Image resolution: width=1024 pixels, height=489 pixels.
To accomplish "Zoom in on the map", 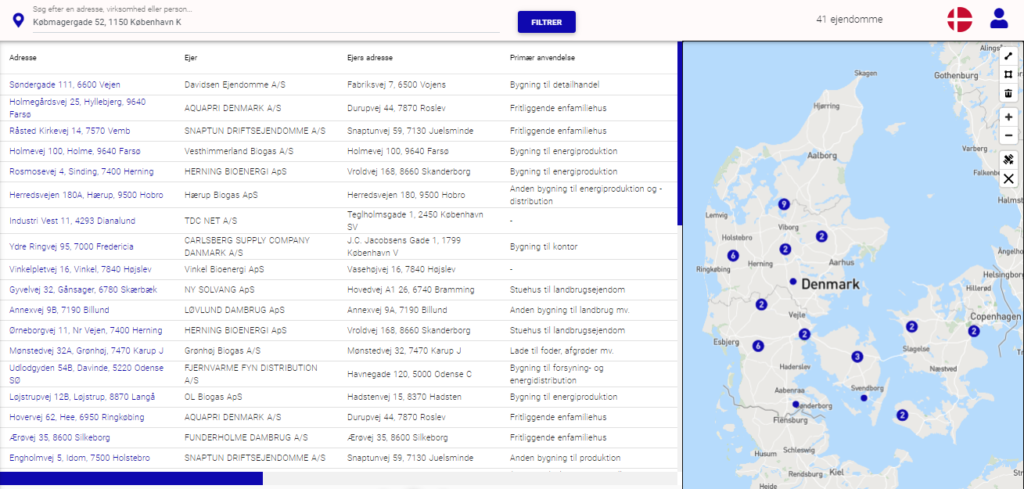I will click(x=1009, y=117).
